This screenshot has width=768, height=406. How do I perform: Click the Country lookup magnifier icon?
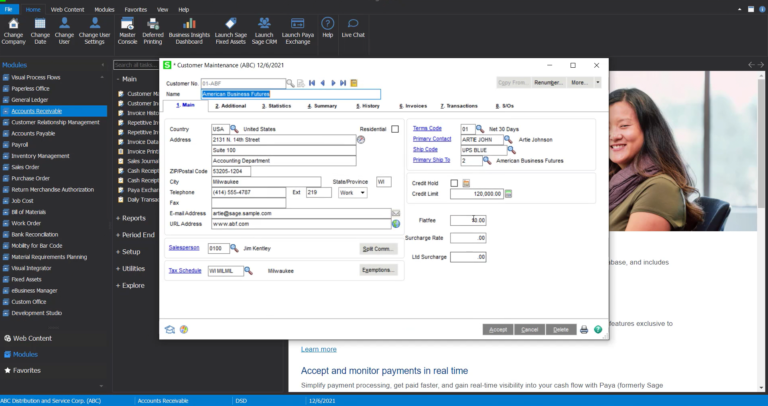pyautogui.click(x=234, y=129)
